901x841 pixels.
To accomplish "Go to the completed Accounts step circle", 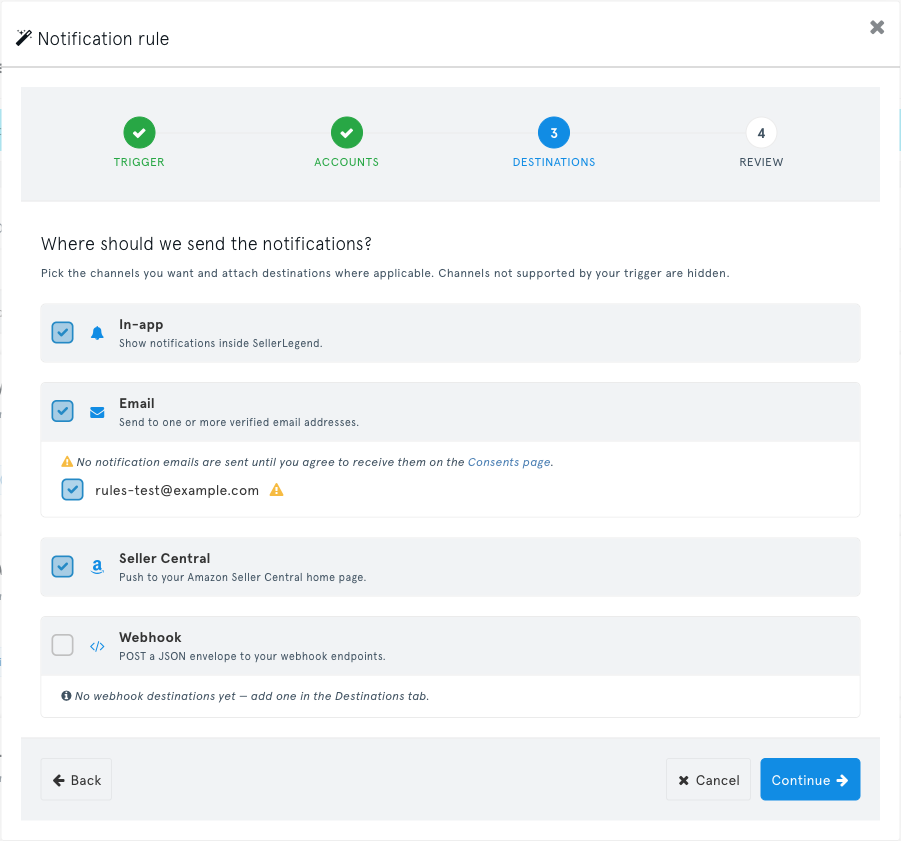I will (x=346, y=133).
